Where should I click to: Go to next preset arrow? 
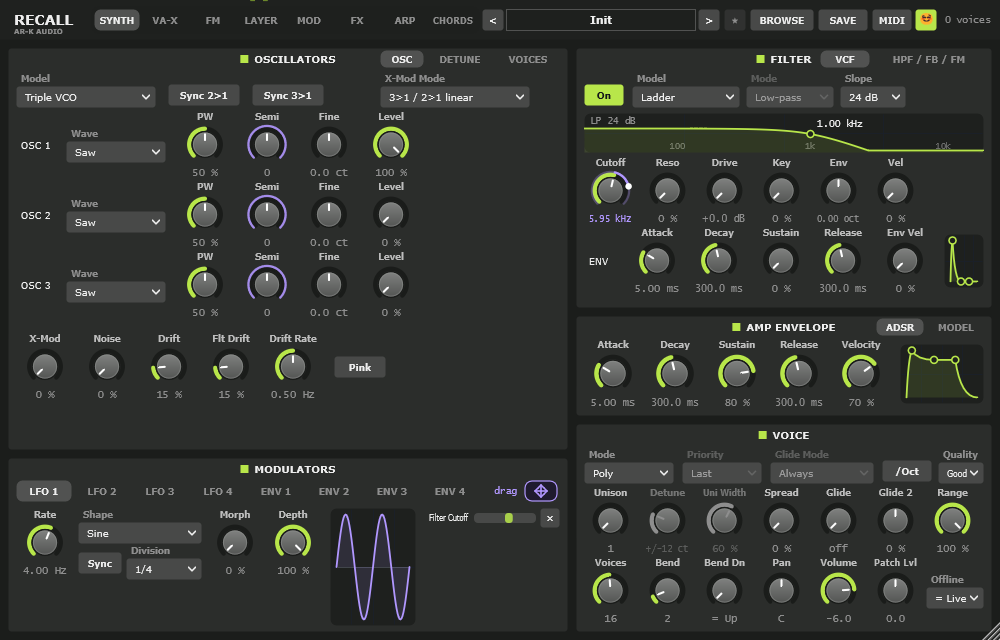coord(709,20)
